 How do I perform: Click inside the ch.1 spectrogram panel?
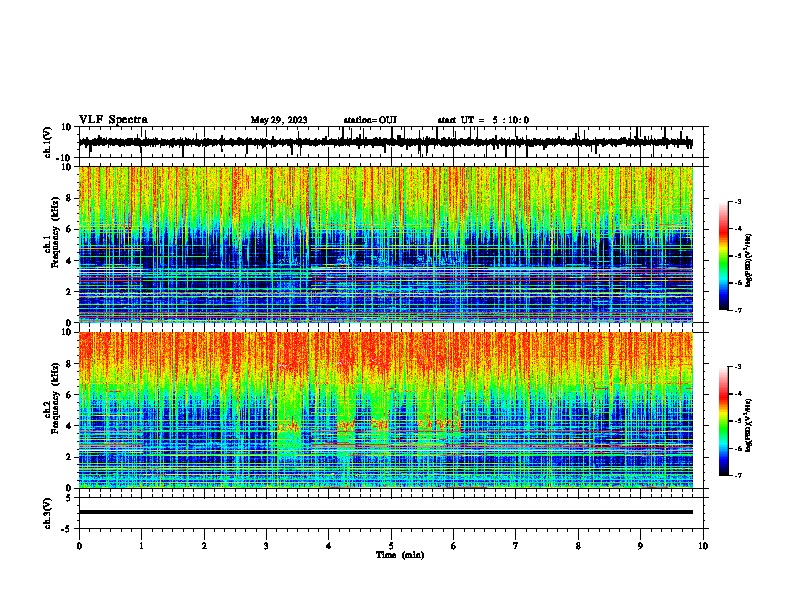pyautogui.click(x=385, y=244)
